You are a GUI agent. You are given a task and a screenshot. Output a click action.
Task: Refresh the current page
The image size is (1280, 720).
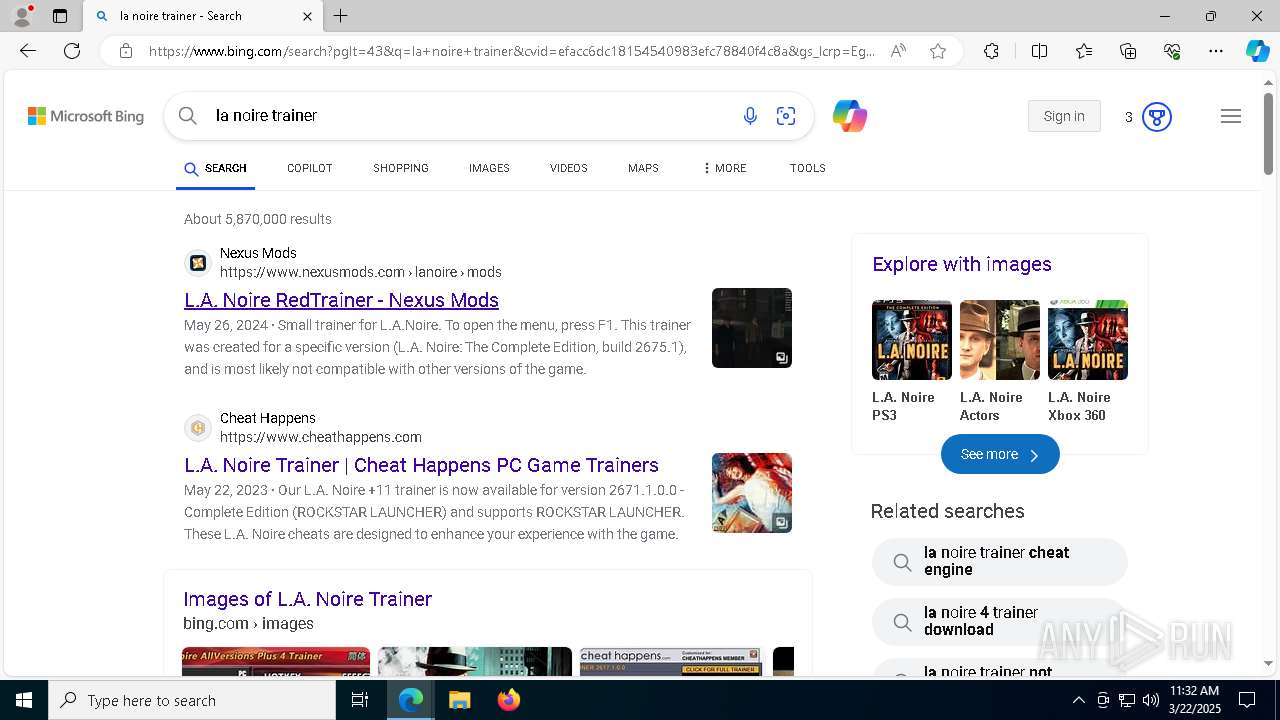pyautogui.click(x=72, y=51)
